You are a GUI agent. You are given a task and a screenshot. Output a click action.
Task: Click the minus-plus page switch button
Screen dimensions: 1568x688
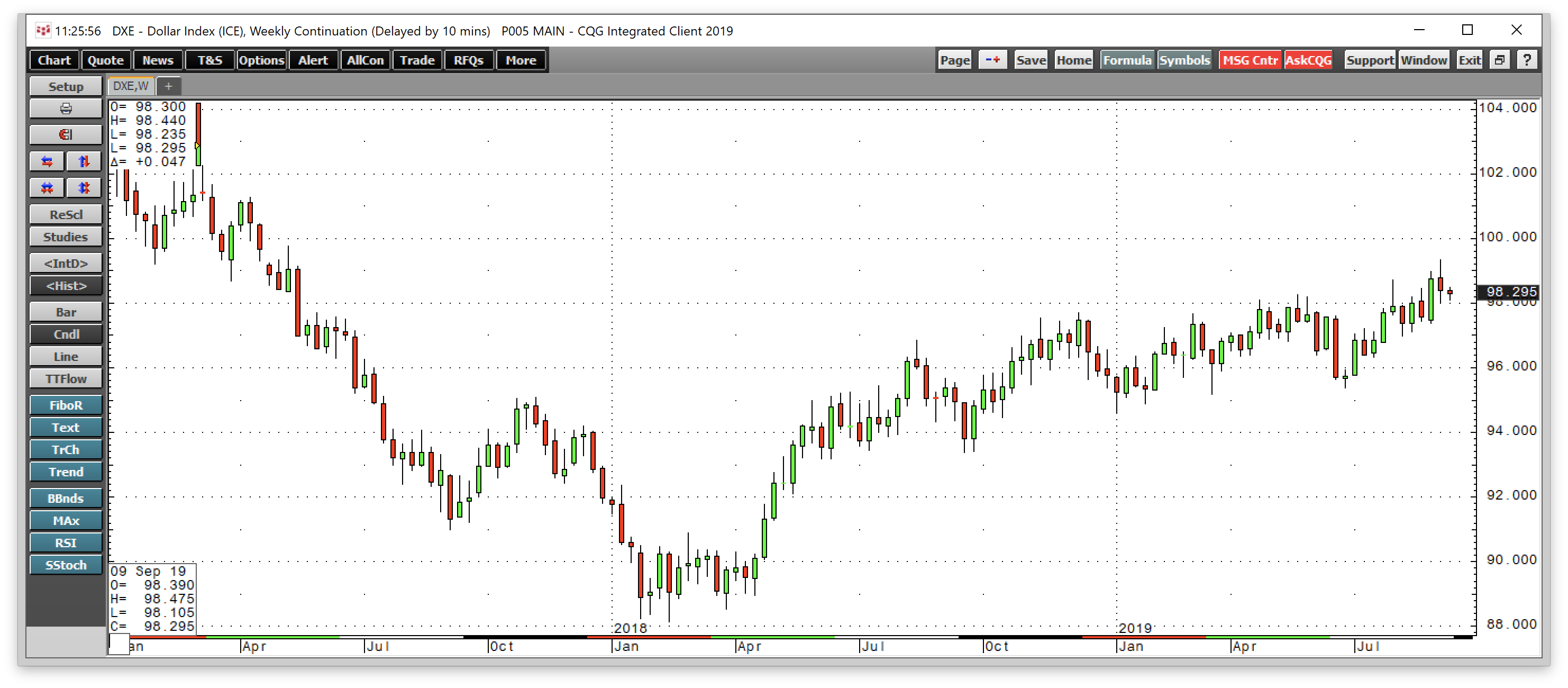(x=993, y=60)
